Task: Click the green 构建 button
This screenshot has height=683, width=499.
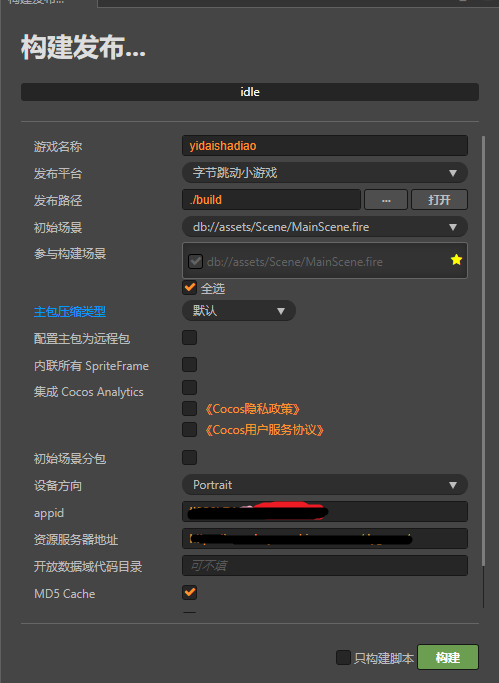Action: point(448,657)
